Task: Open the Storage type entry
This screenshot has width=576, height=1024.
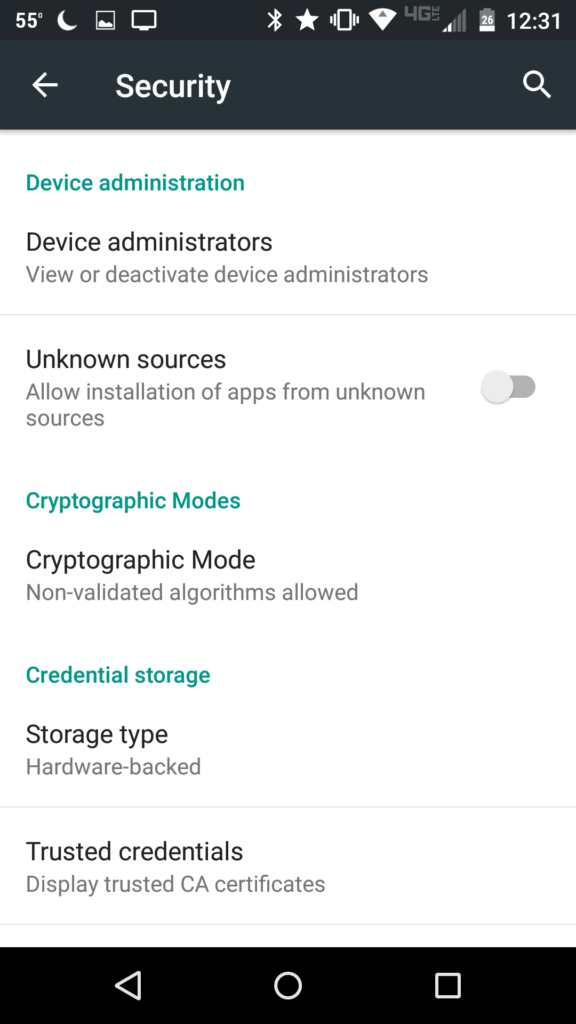Action: tap(288, 749)
